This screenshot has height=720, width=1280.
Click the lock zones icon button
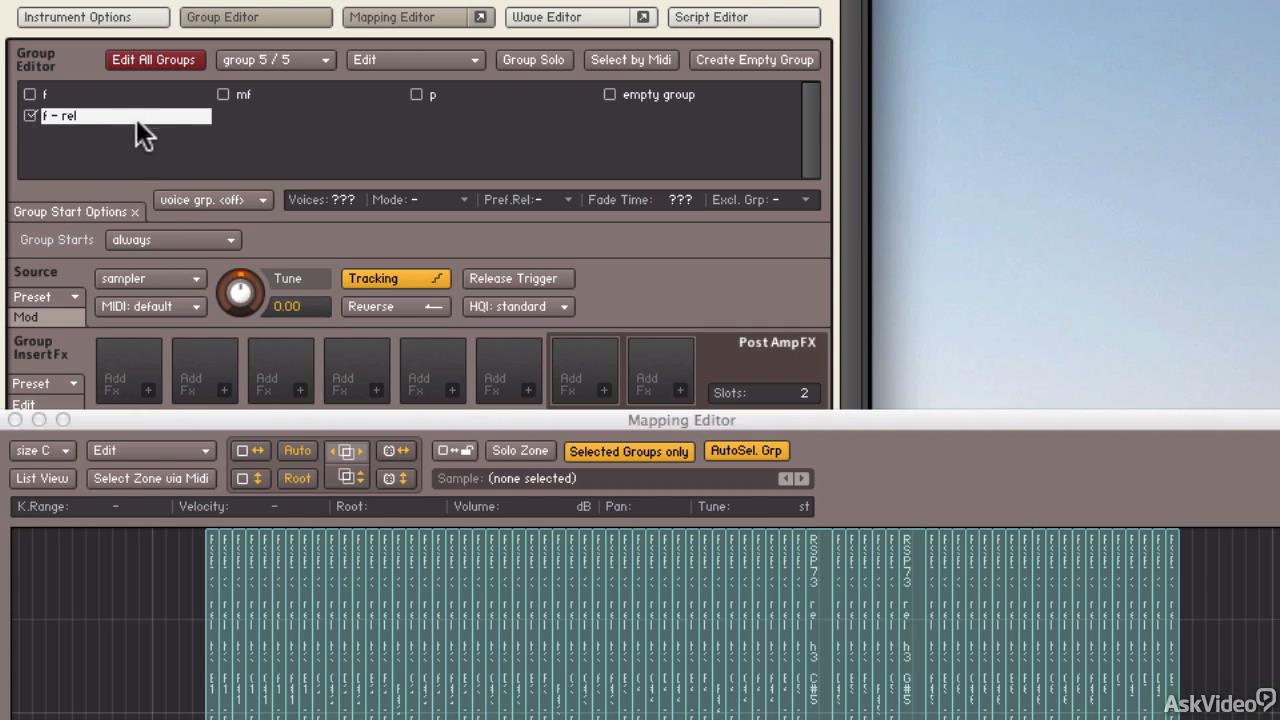455,451
